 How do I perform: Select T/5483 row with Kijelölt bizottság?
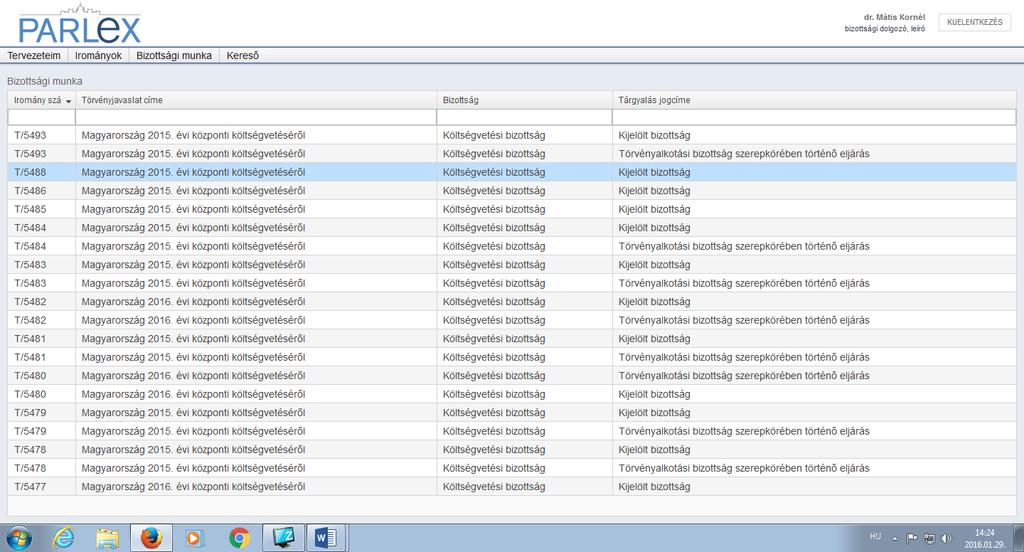pyautogui.click(x=512, y=265)
